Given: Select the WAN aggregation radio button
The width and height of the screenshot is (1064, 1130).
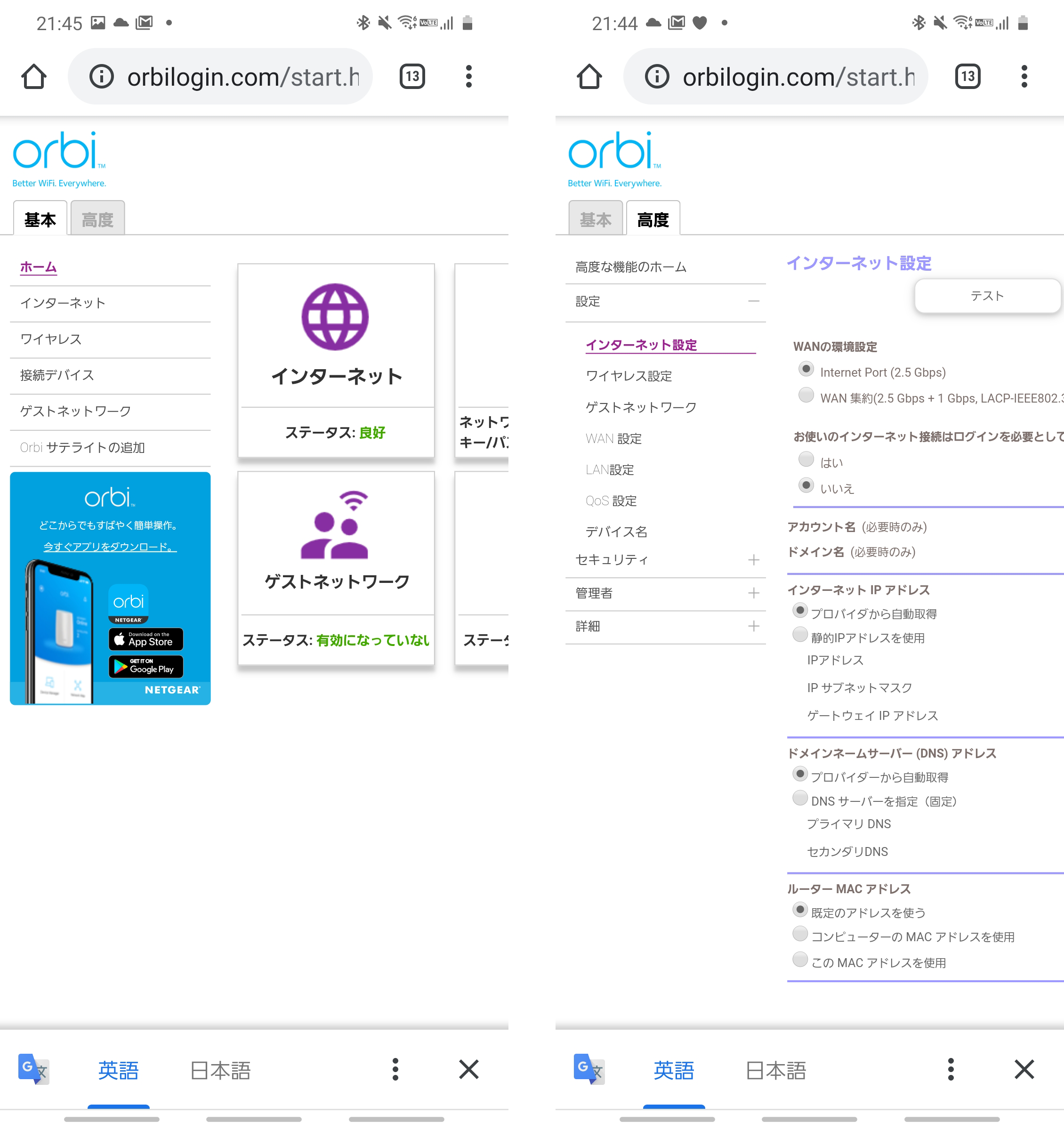Looking at the screenshot, I should (806, 395).
